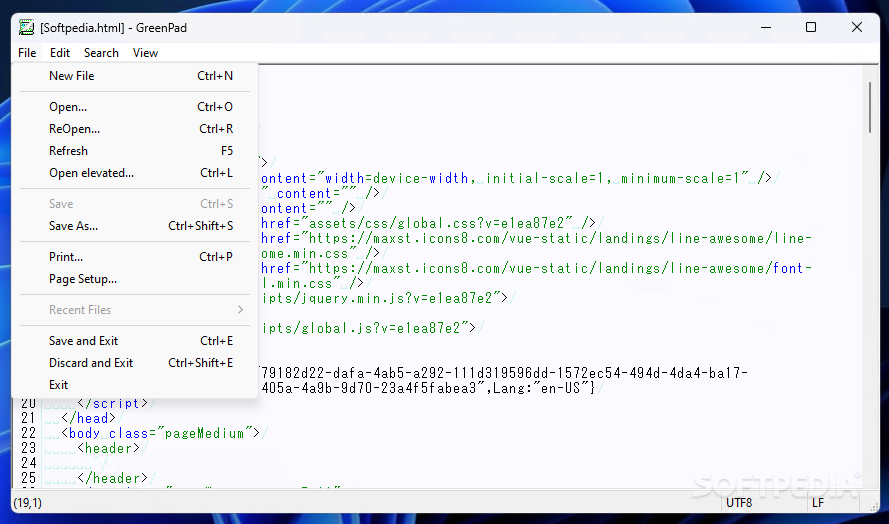Screen dimensions: 889x524
Task: Click the LF line ending indicator
Action: [817, 502]
